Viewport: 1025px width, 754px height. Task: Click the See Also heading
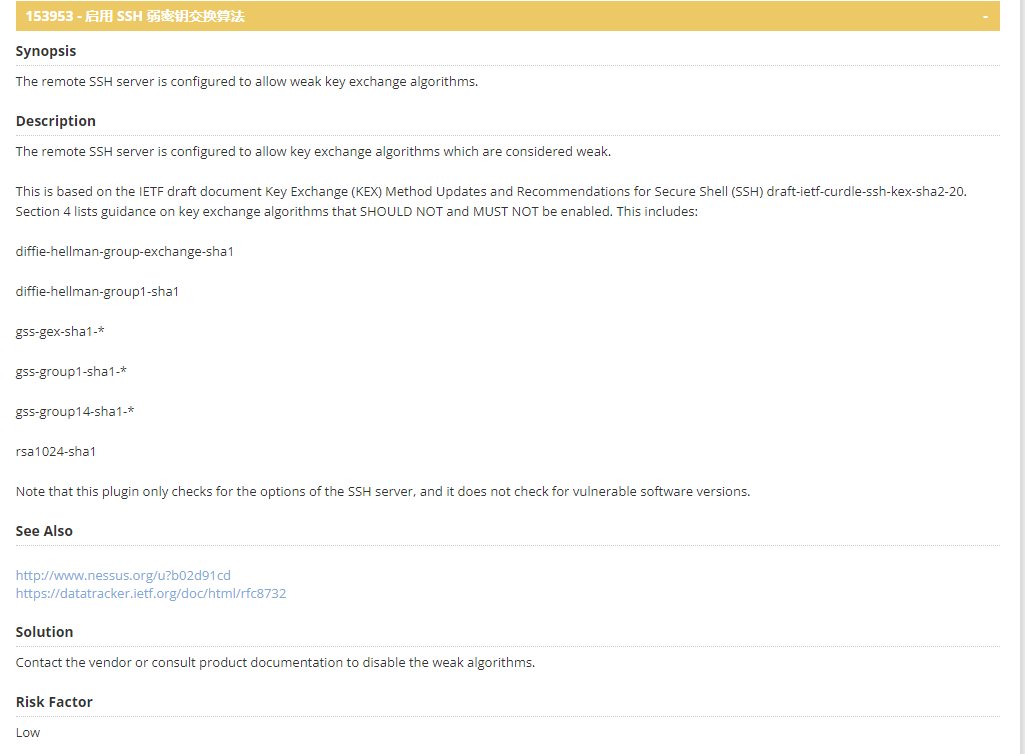point(44,531)
